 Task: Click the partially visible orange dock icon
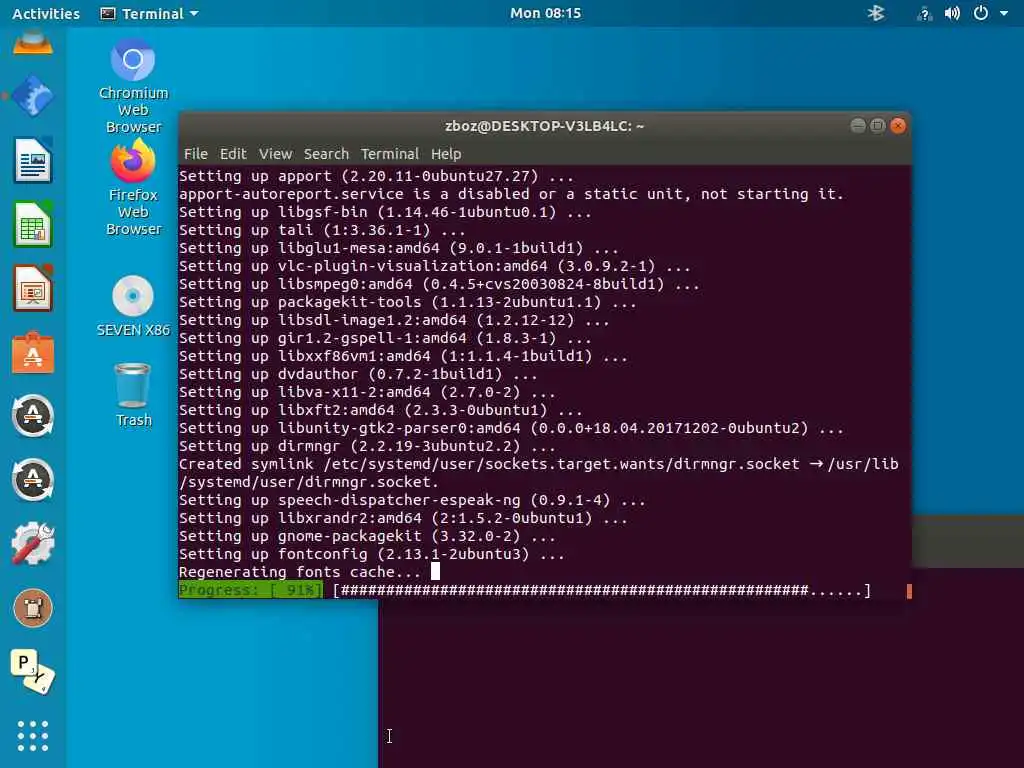coord(33,43)
